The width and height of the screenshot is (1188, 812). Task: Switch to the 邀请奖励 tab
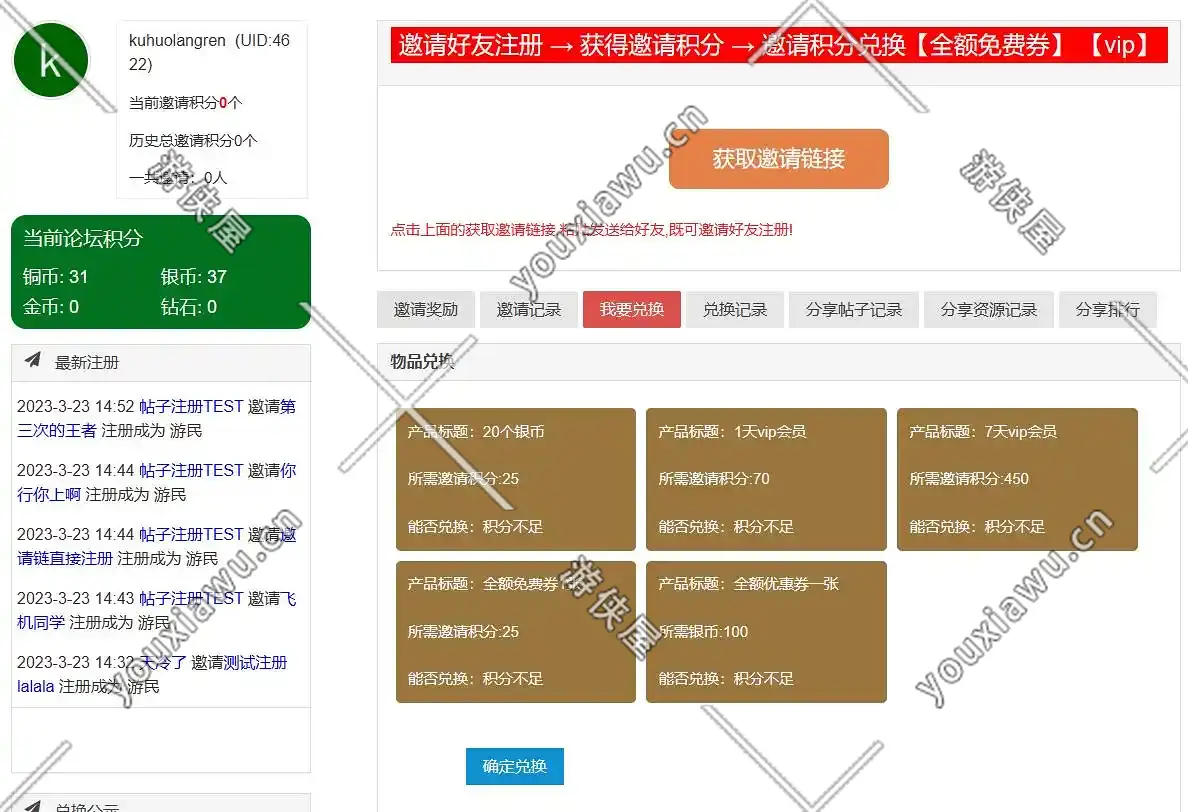(425, 310)
